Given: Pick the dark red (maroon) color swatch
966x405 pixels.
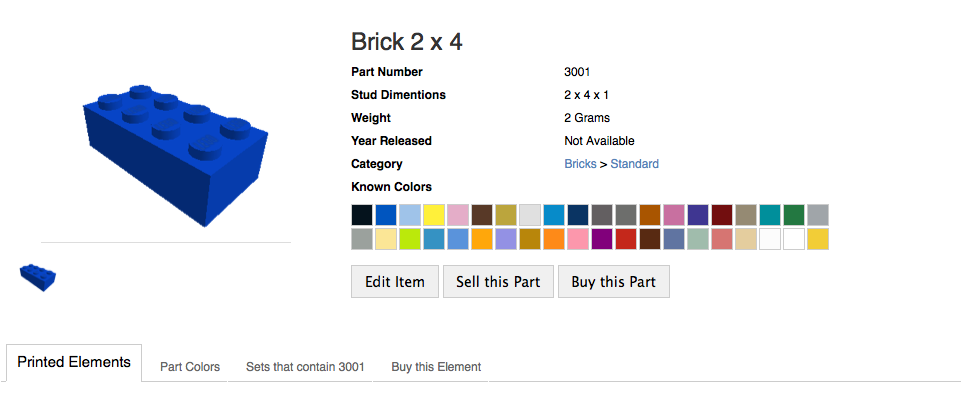Looking at the screenshot, I should 722,215.
